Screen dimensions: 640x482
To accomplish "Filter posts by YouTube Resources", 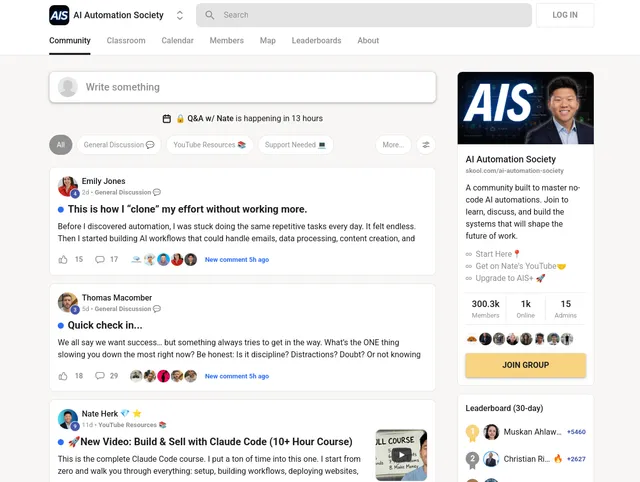I will coord(209,145).
